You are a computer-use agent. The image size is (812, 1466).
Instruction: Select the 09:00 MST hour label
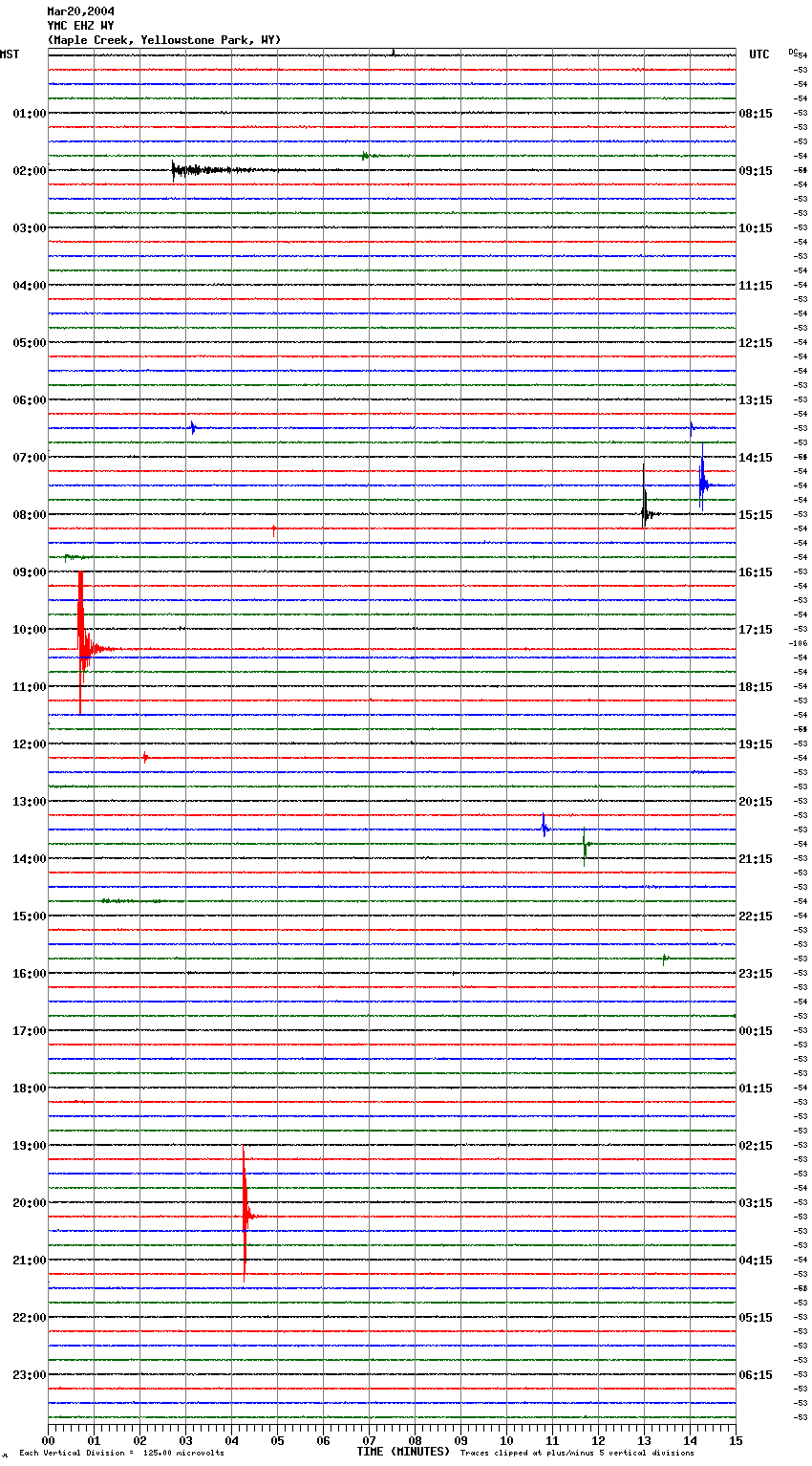(30, 572)
